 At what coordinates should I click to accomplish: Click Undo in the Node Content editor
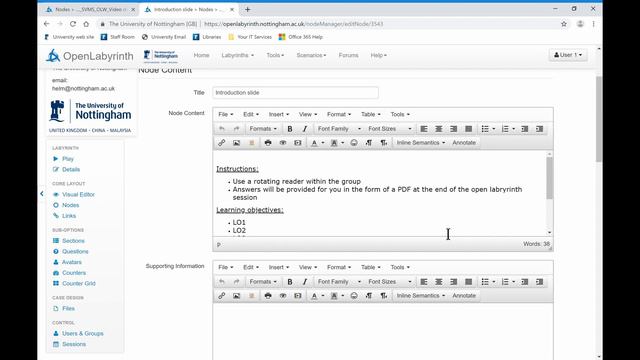point(222,129)
